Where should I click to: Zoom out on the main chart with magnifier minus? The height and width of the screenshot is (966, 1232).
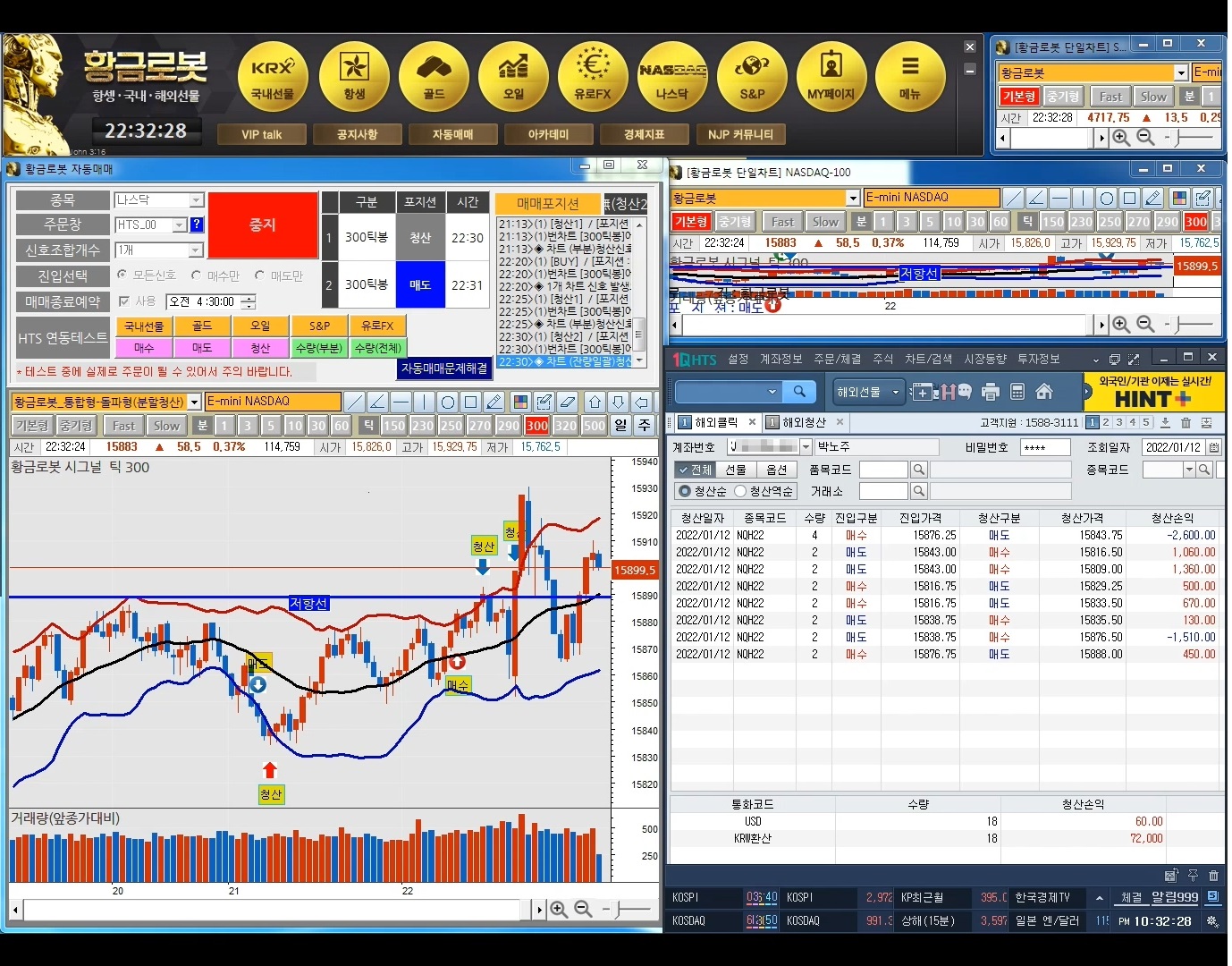[x=583, y=909]
